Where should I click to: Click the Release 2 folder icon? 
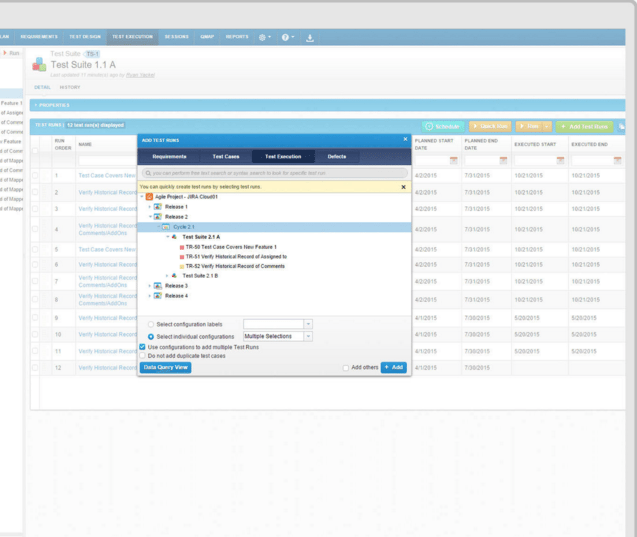158,217
